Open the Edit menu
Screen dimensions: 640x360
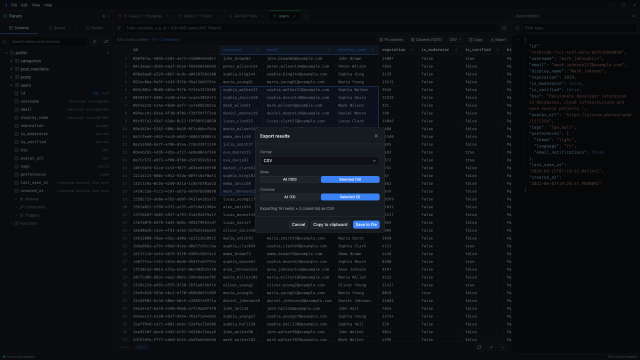pyautogui.click(x=24, y=5)
